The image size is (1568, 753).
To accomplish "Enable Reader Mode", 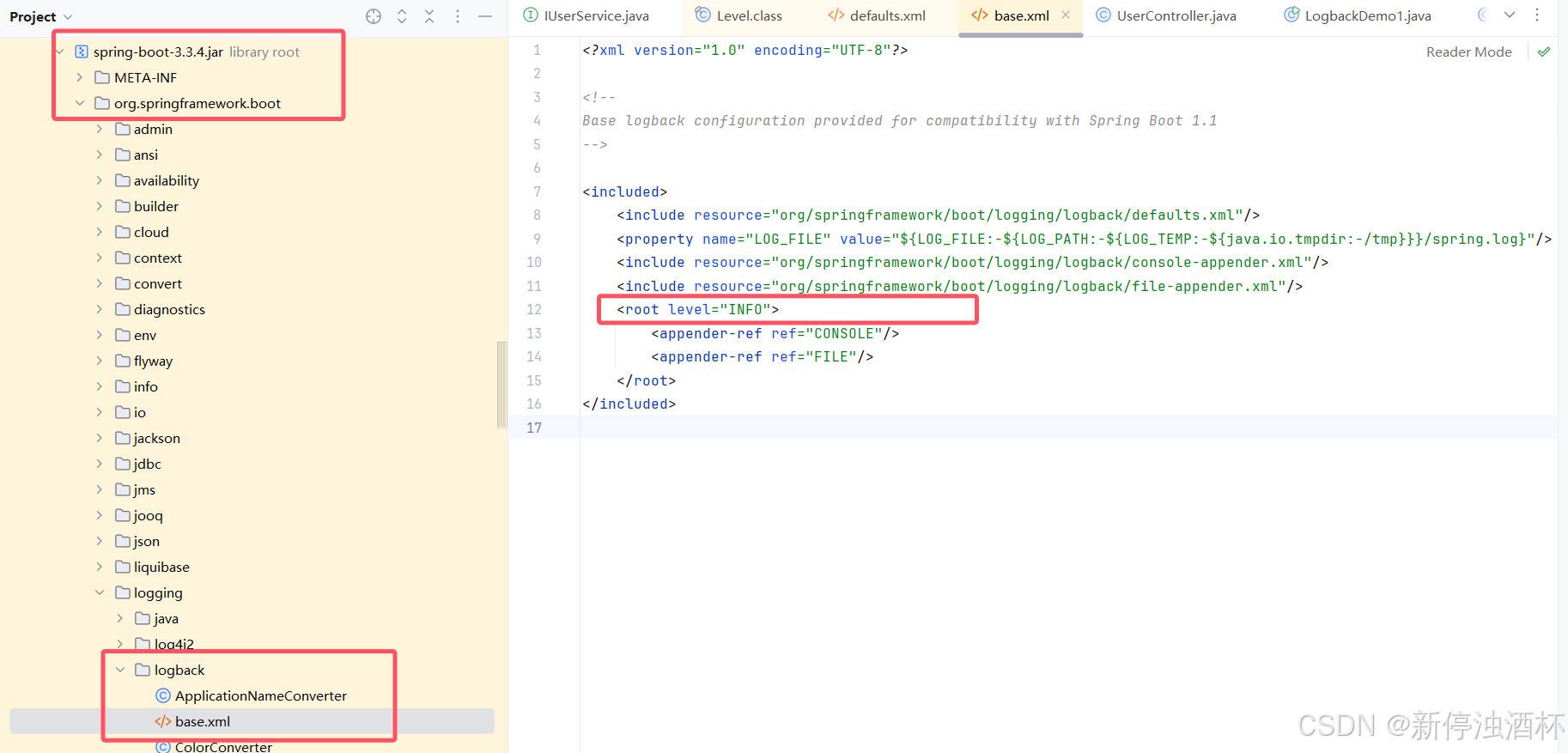I will coord(1468,52).
